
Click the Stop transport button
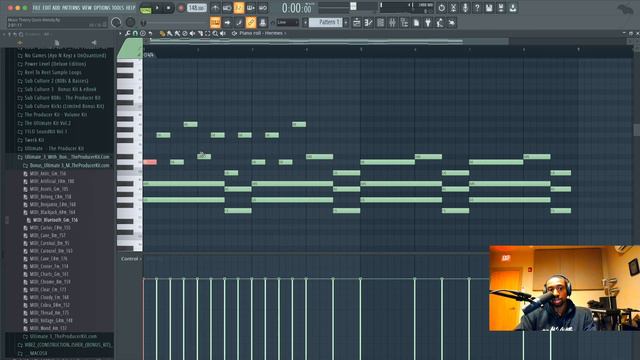click(x=168, y=8)
